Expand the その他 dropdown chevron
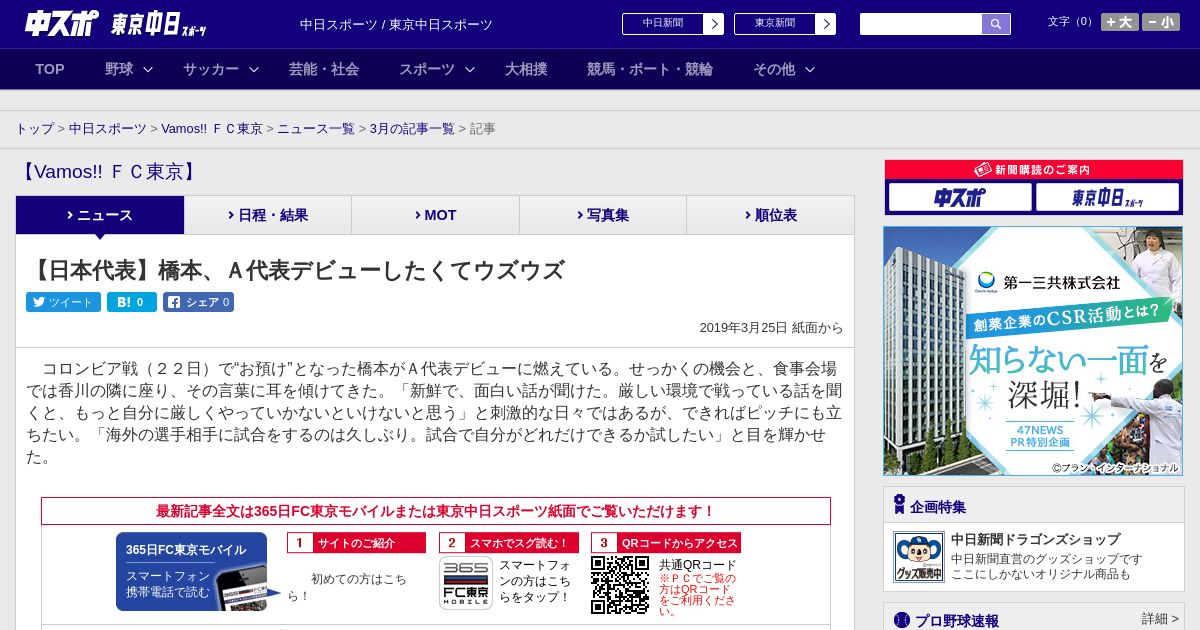 [810, 70]
